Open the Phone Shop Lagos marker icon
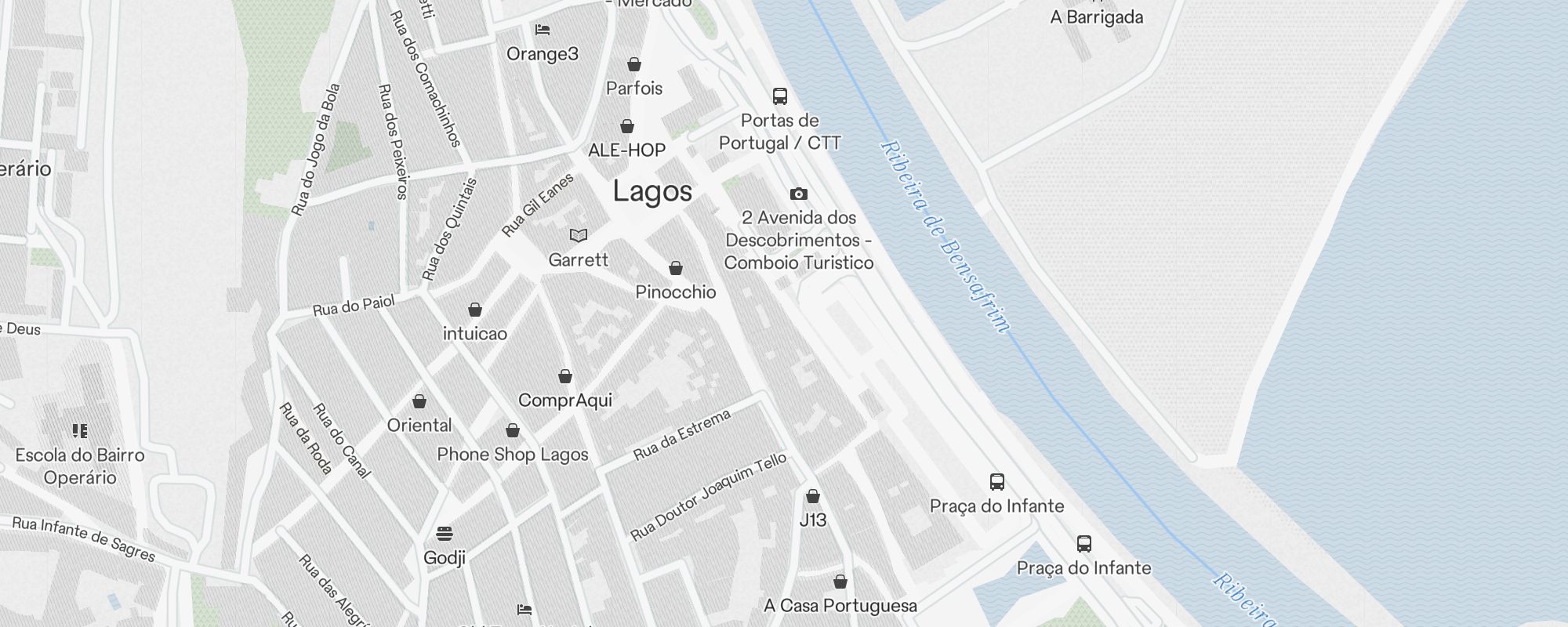This screenshot has width=1568, height=627. (x=513, y=430)
